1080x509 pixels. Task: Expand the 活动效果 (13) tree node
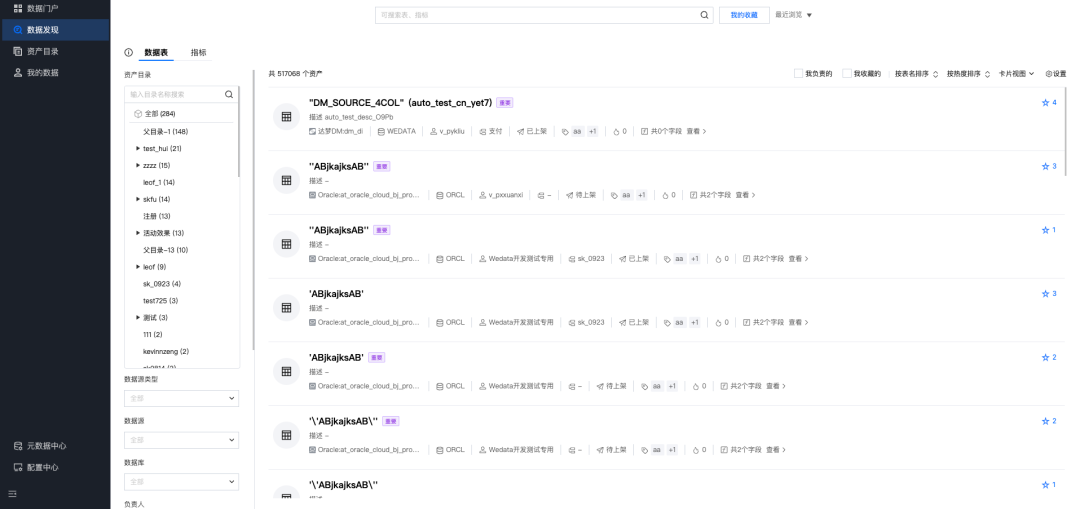pyautogui.click(x=138, y=233)
